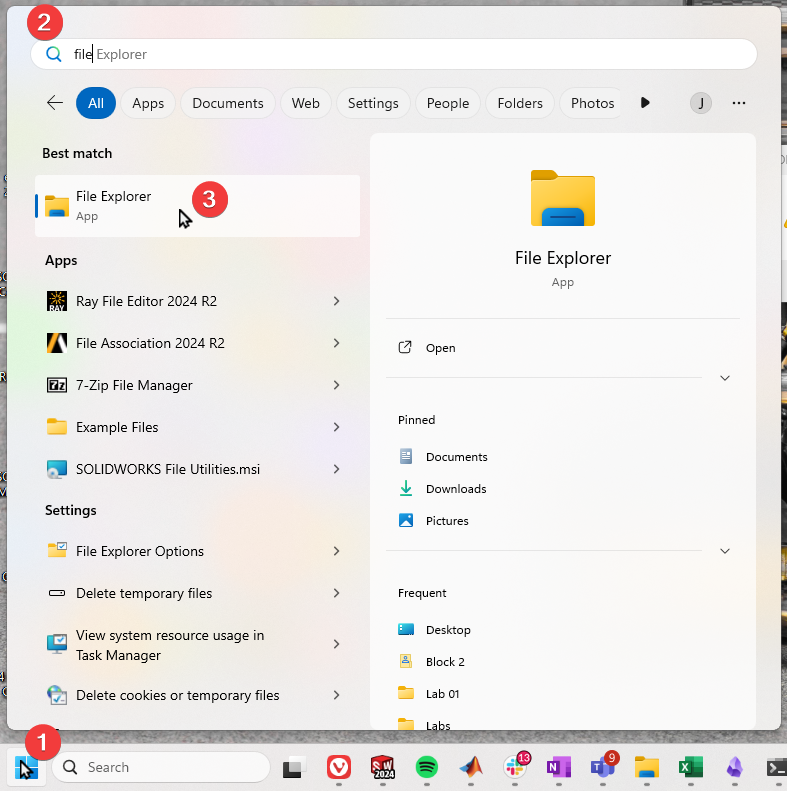Open Vivaldi browser from taskbar
This screenshot has width=787, height=791.
[x=339, y=767]
